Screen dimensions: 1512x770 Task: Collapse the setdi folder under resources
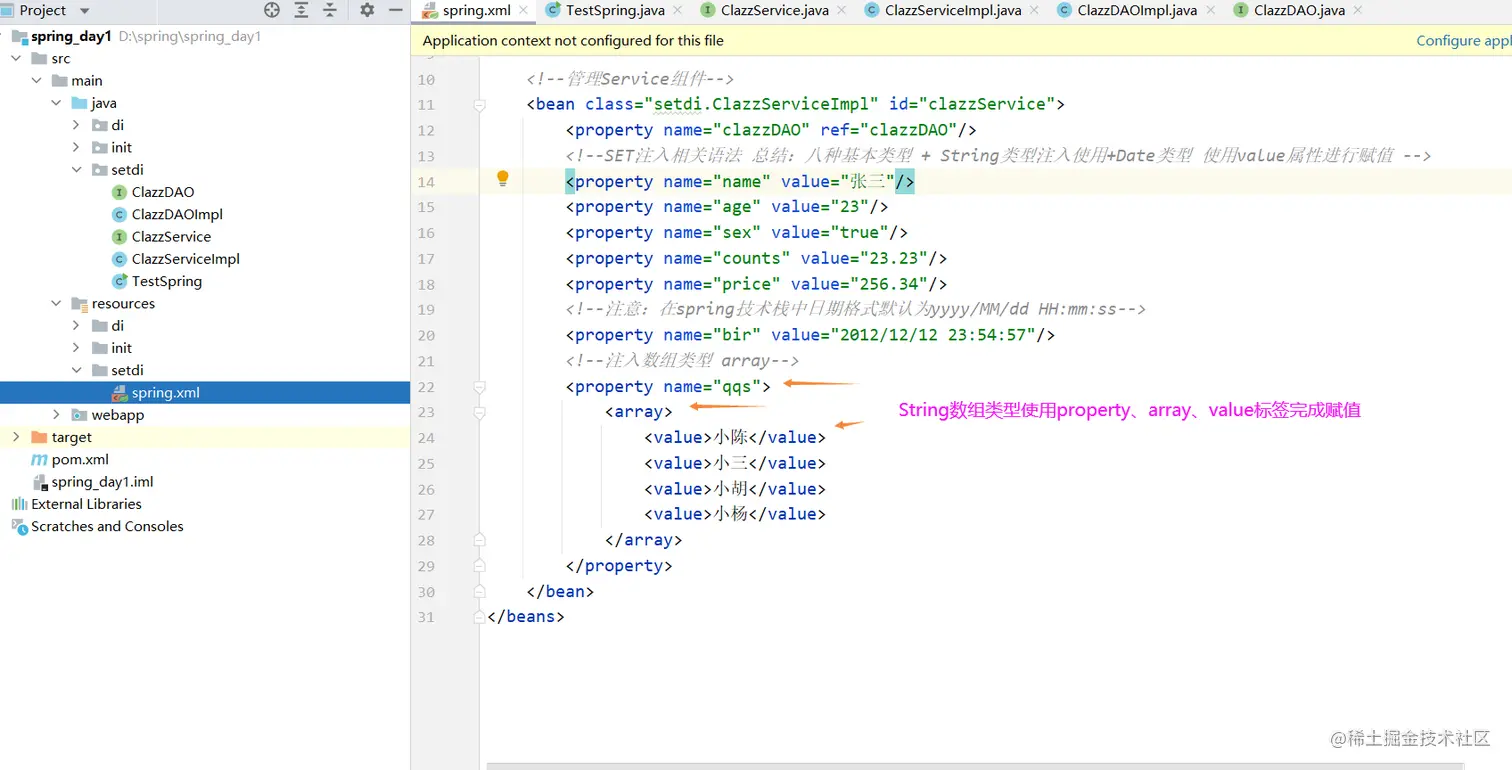76,371
